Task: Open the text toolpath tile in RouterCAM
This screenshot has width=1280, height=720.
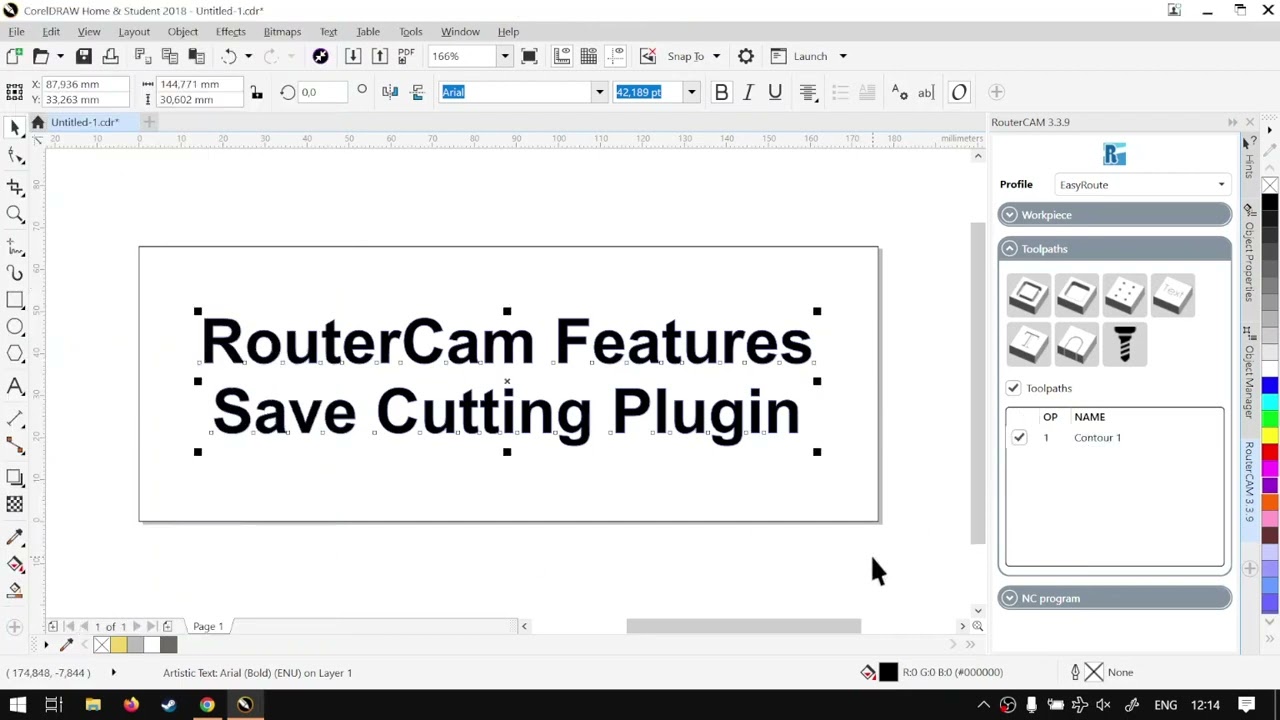Action: tap(1172, 296)
